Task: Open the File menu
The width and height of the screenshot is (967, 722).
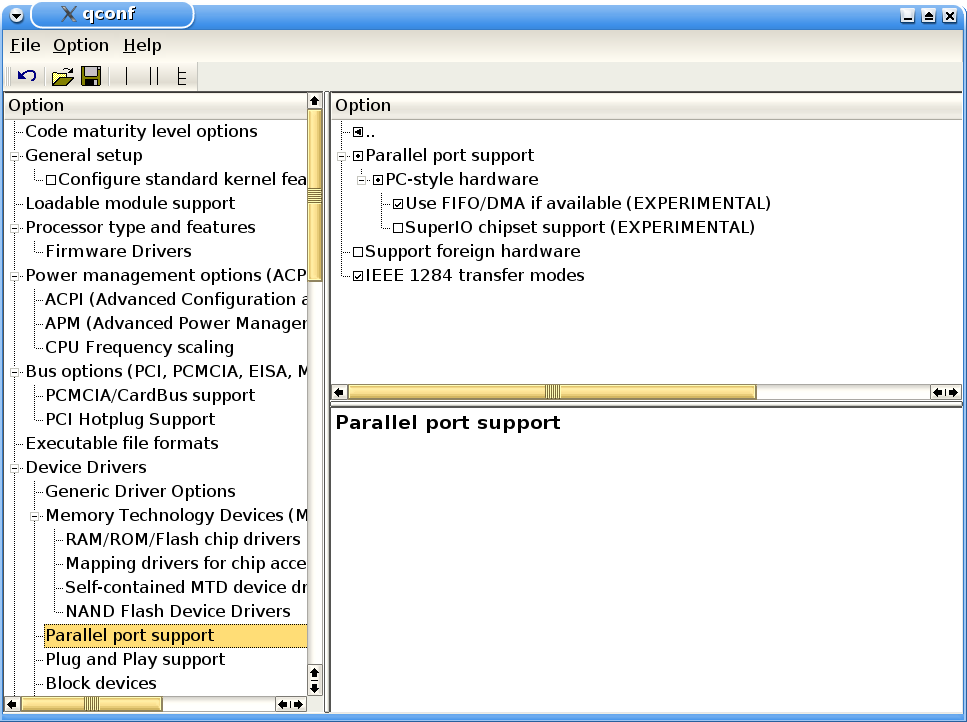Action: tap(25, 45)
